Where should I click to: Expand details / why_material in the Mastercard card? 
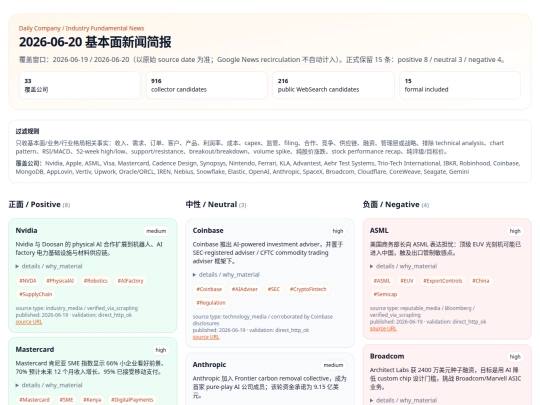tap(49, 385)
